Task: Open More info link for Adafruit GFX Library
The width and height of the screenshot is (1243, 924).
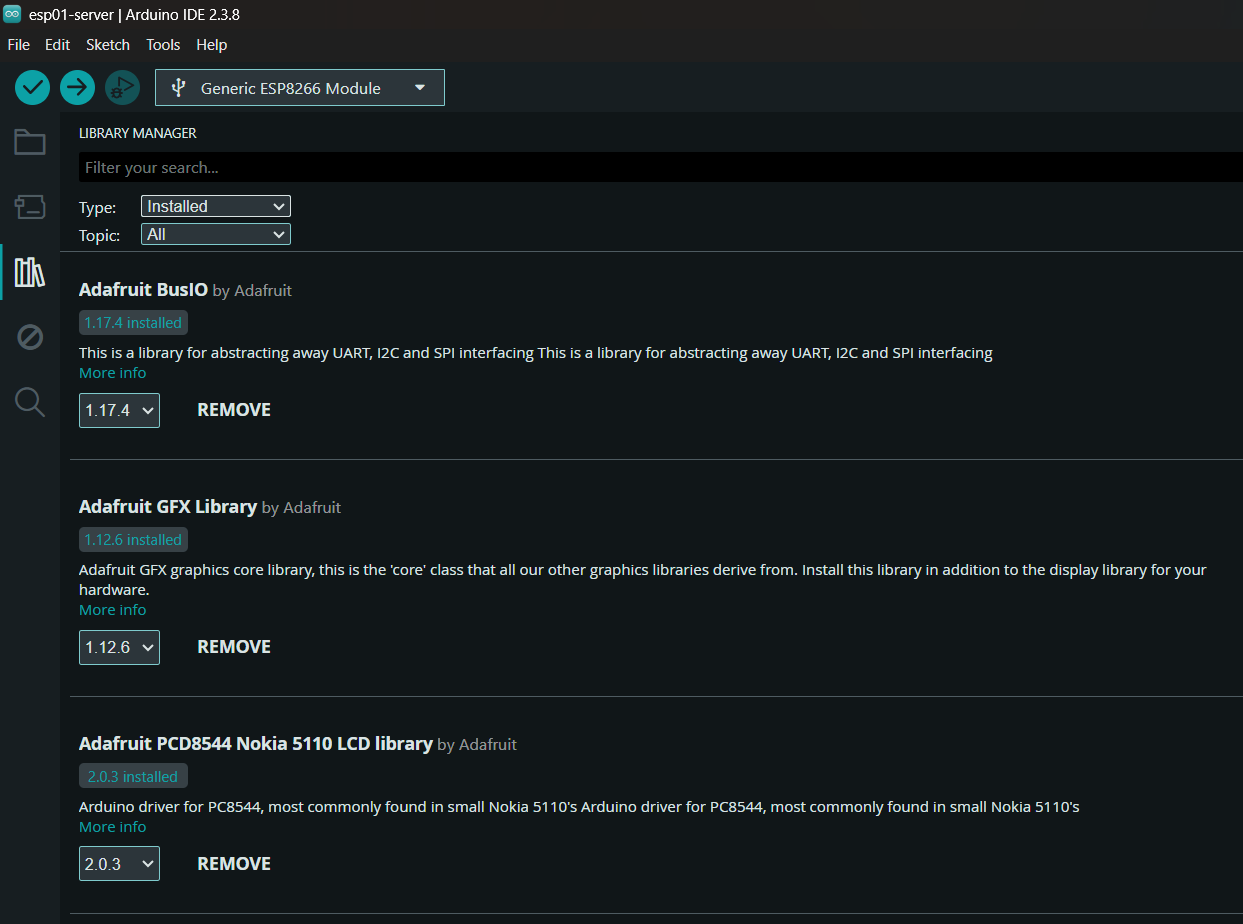Action: [112, 610]
